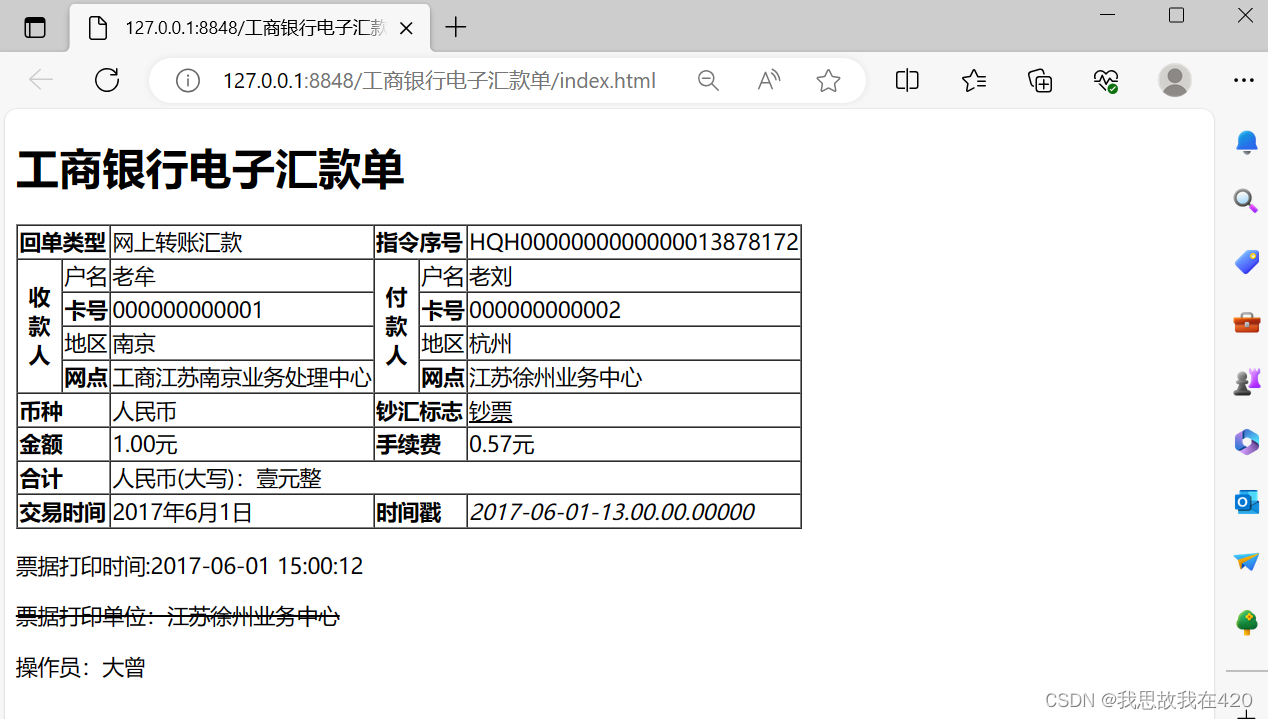Open the tab actions menu at top left

(x=35, y=27)
